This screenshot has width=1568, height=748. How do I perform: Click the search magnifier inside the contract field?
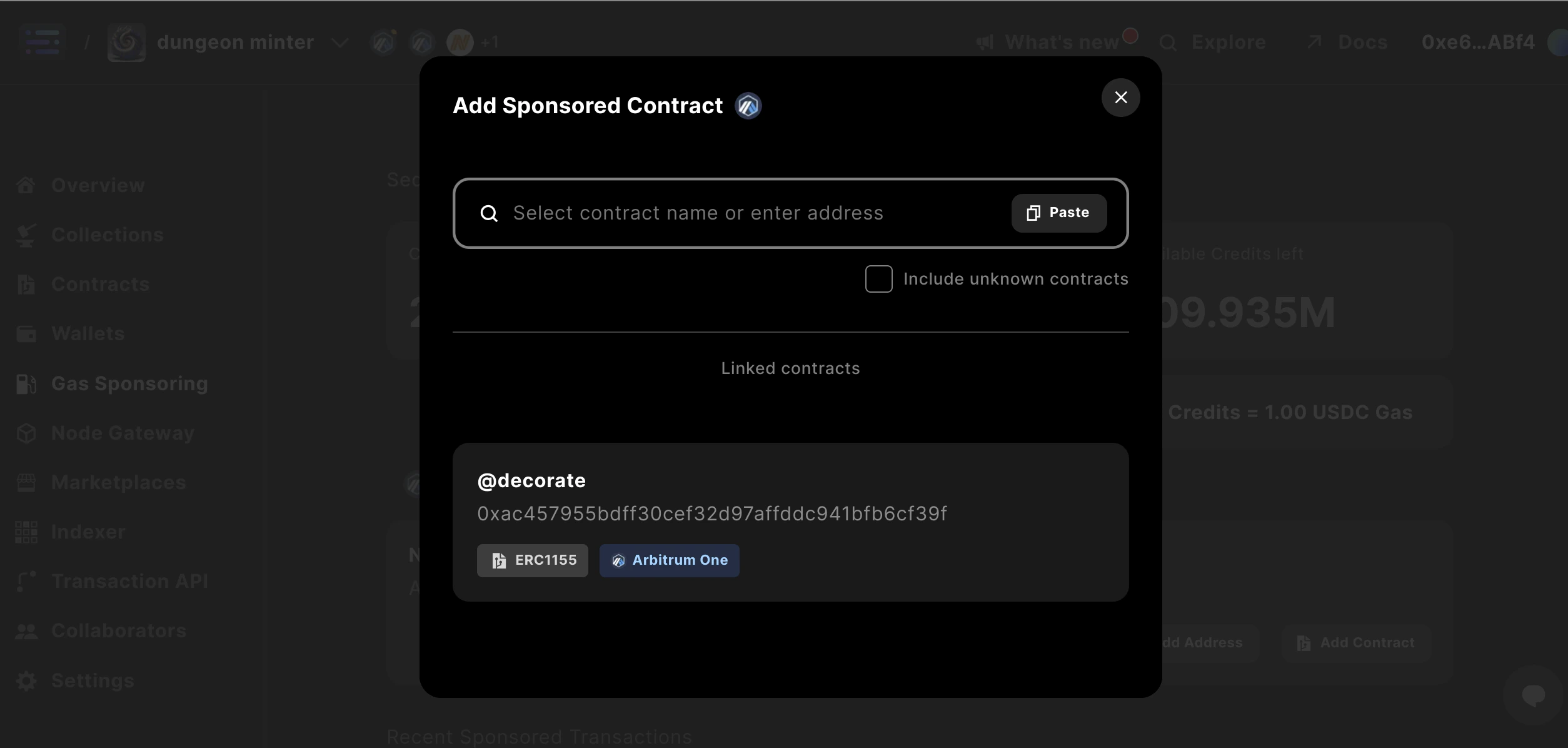pyautogui.click(x=489, y=213)
